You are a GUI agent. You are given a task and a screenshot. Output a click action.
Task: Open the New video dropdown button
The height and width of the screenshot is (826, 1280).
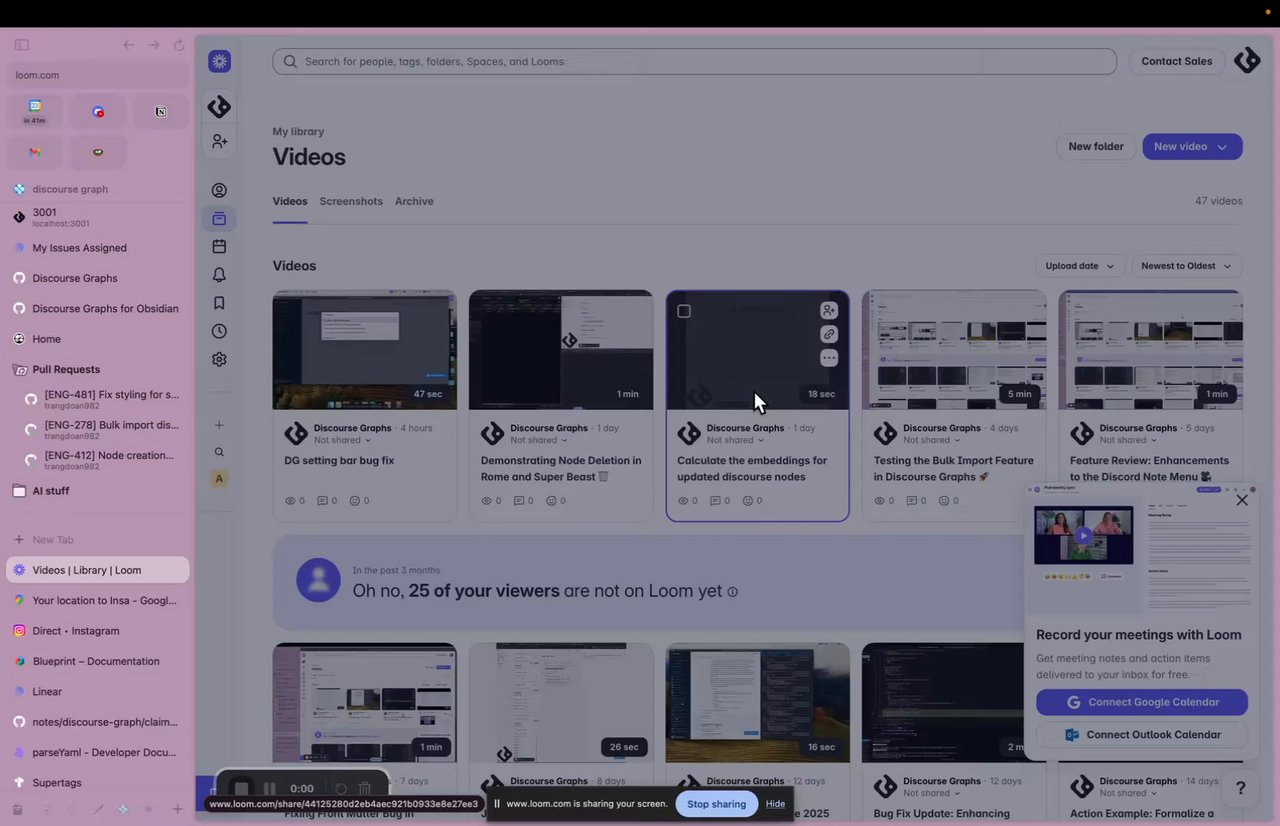(x=1192, y=146)
